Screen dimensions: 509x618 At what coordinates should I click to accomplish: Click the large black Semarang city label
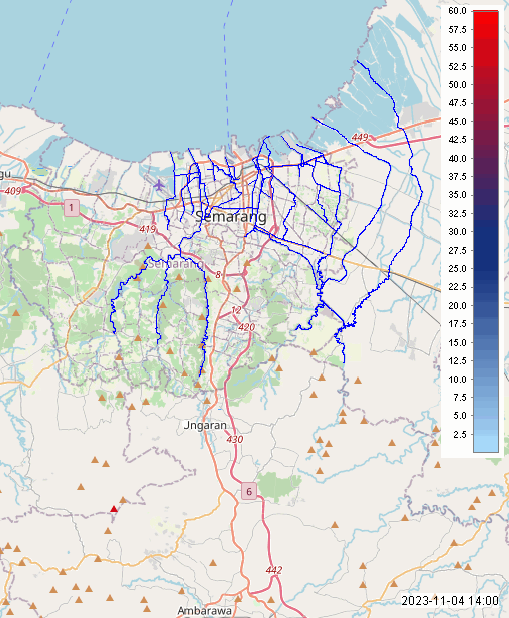(231, 217)
